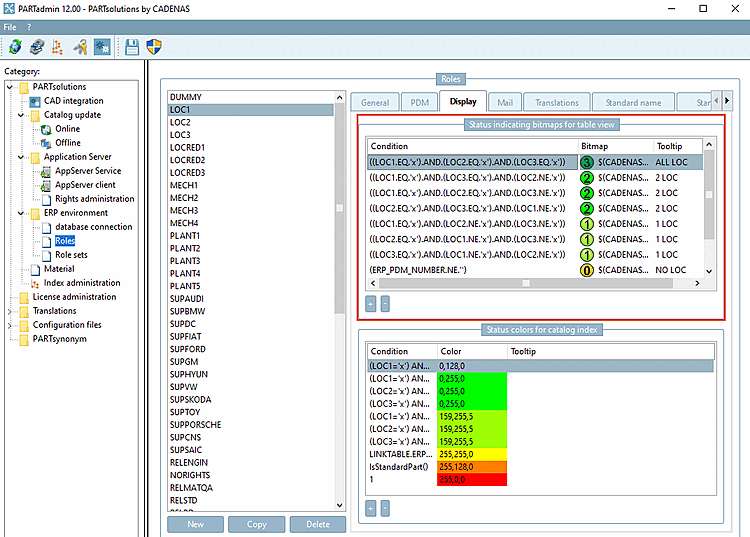Select the SUPTOY role in list
The image size is (750, 537).
tap(186, 412)
